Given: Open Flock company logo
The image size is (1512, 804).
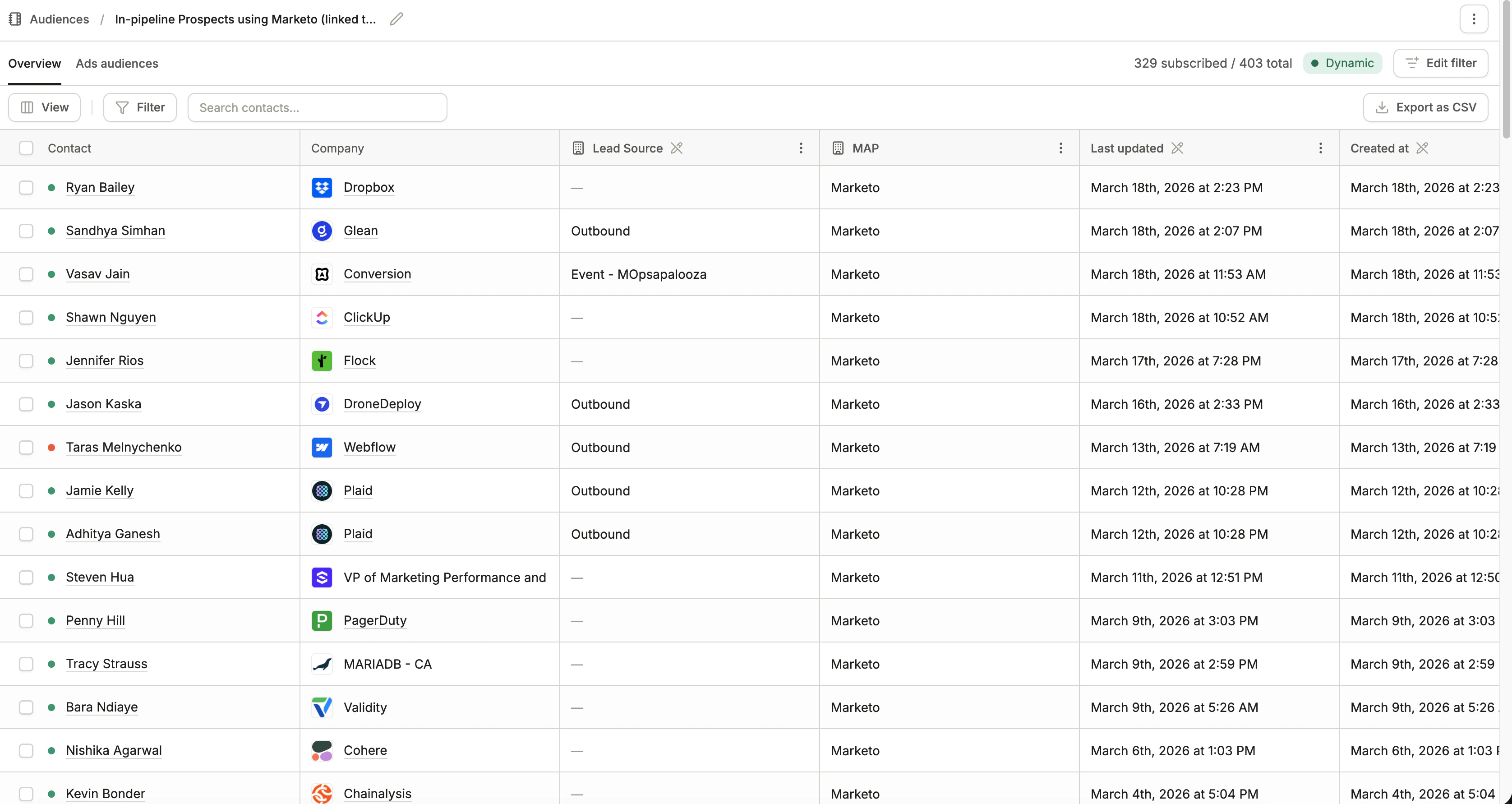Looking at the screenshot, I should coord(322,360).
